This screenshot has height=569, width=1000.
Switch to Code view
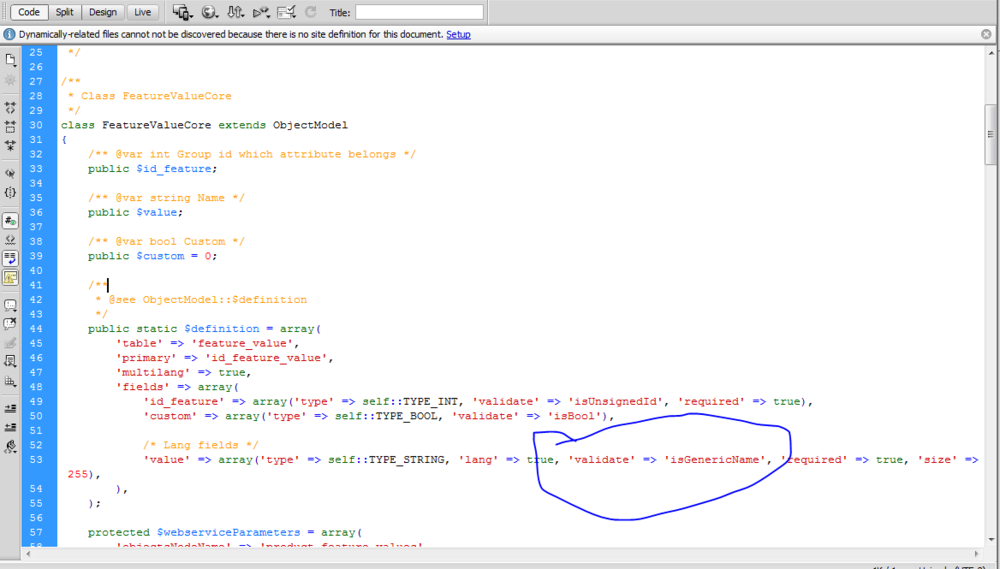pos(29,12)
